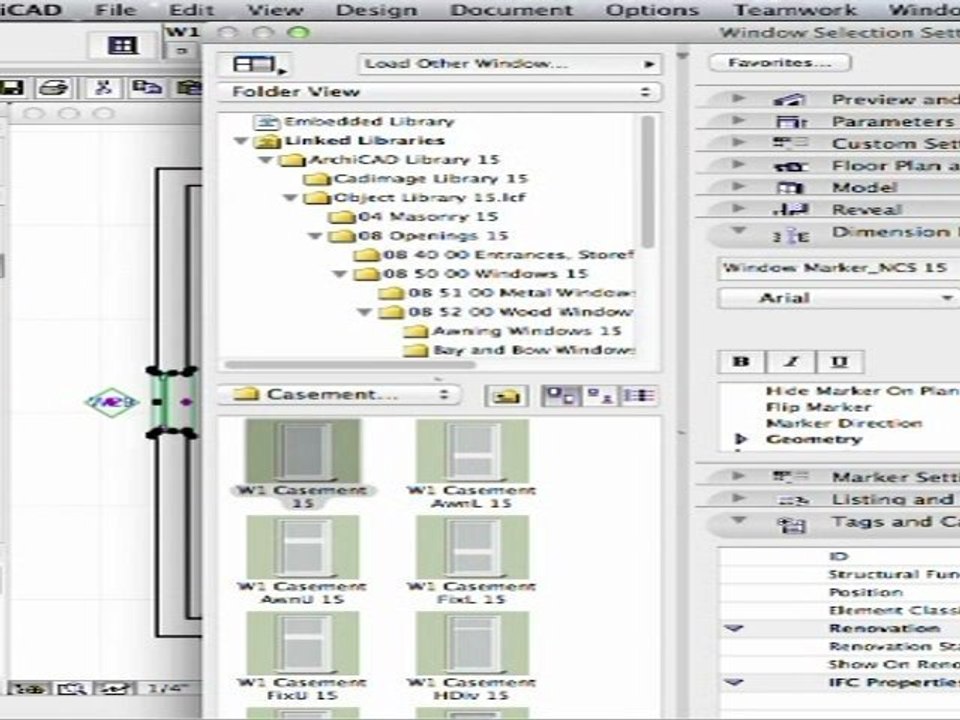Switch to large icons view
The image size is (960, 720).
point(560,396)
